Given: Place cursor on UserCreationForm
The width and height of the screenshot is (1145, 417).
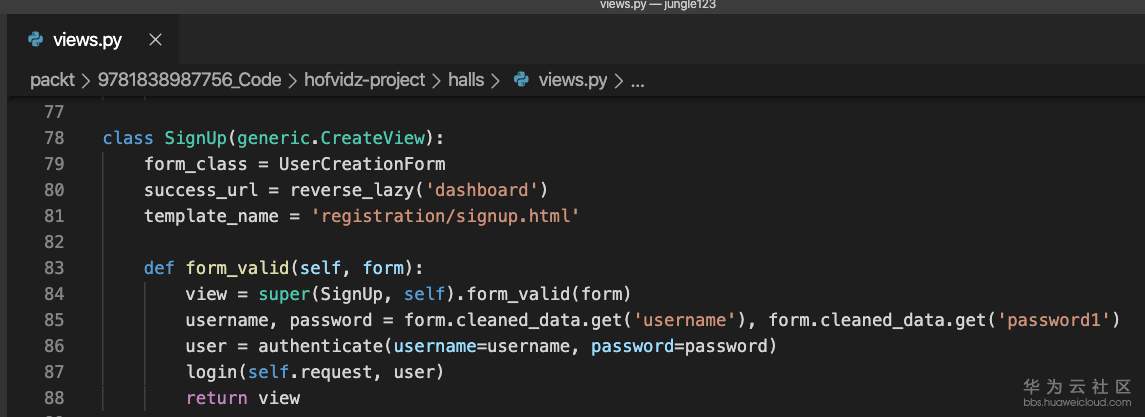Looking at the screenshot, I should point(362,164).
